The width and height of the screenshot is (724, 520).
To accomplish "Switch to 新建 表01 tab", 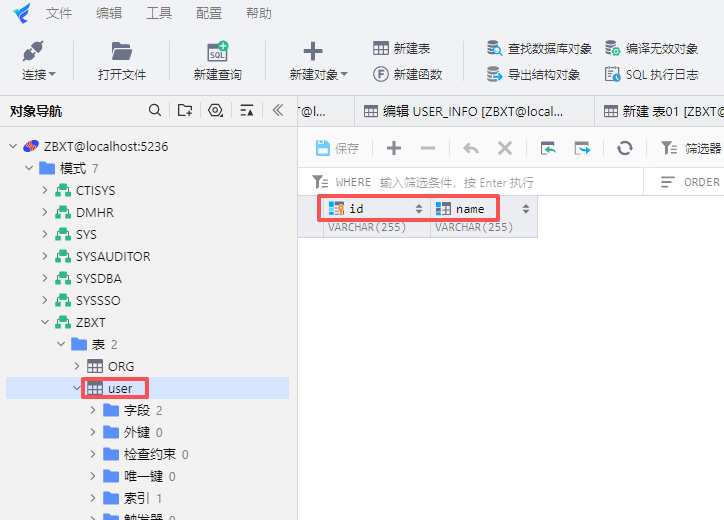I will 659,111.
